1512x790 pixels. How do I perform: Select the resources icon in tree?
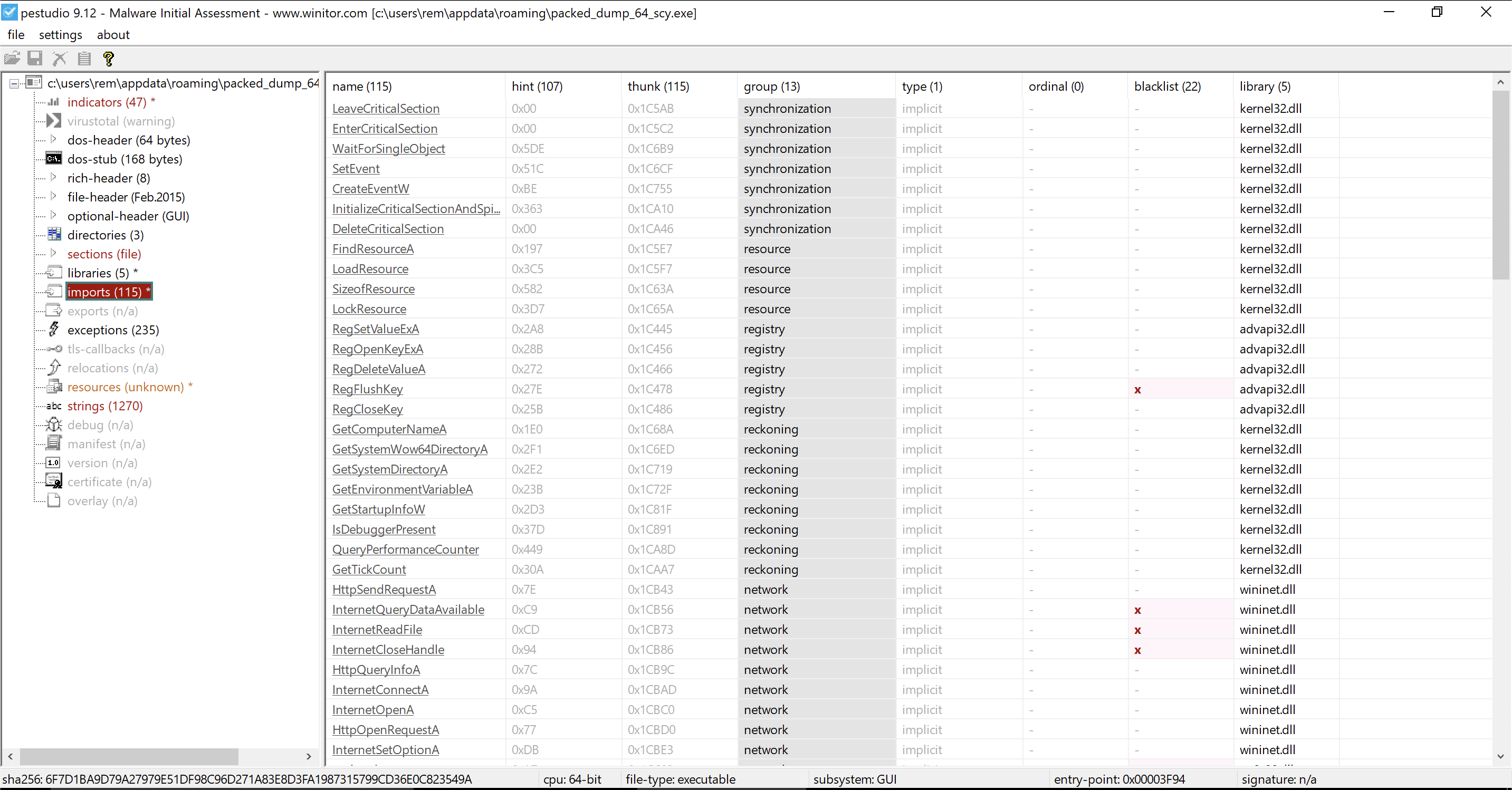[54, 386]
